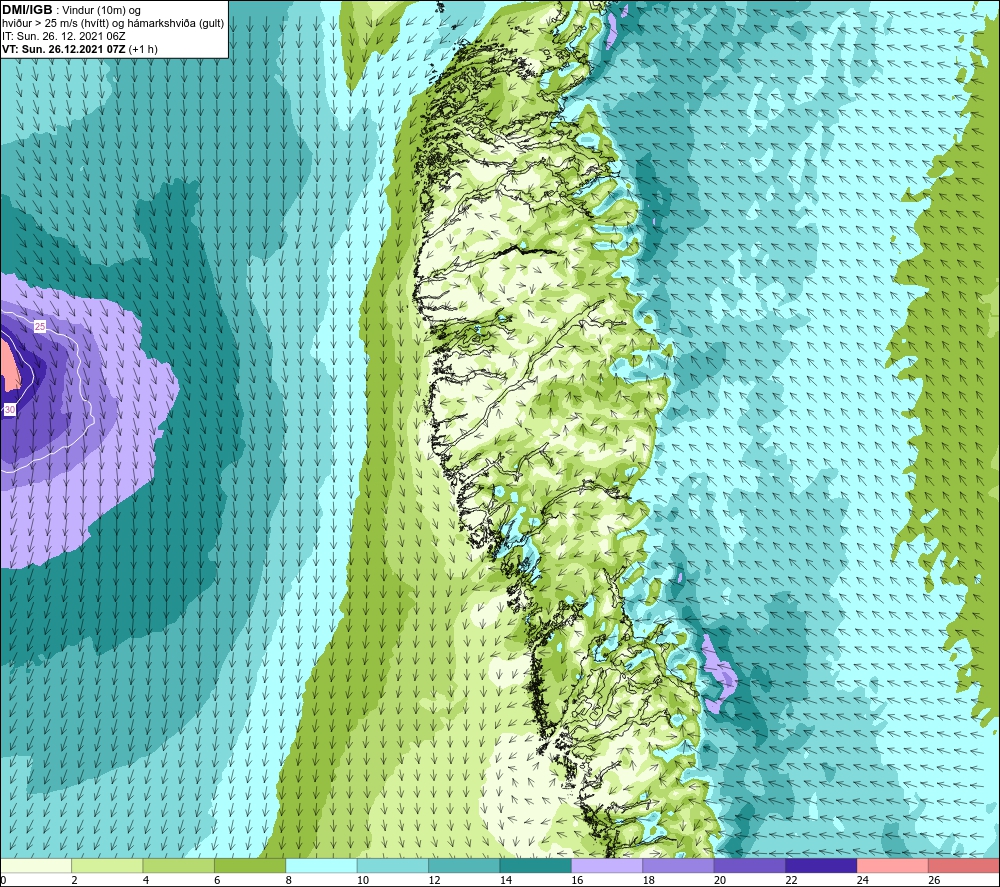1000x887 pixels.
Task: Click the 'VT: Sun. 26.12.2021 07Z' line
Action: 64,49
